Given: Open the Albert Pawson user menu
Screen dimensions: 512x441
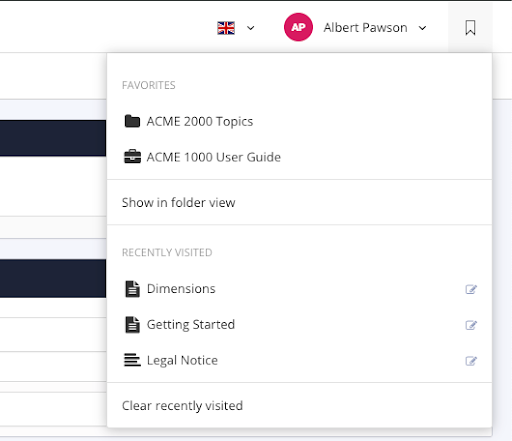Looking at the screenshot, I should (x=365, y=28).
